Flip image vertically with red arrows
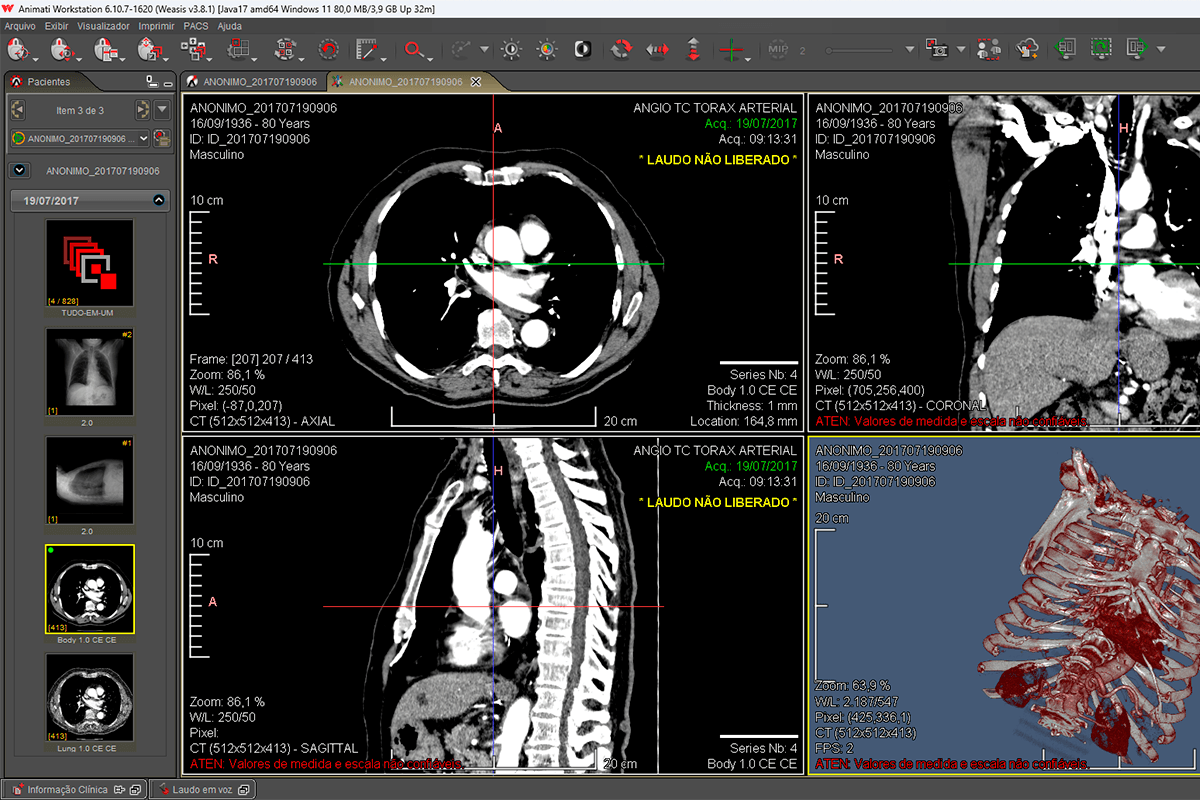The width and height of the screenshot is (1200, 800). point(693,48)
